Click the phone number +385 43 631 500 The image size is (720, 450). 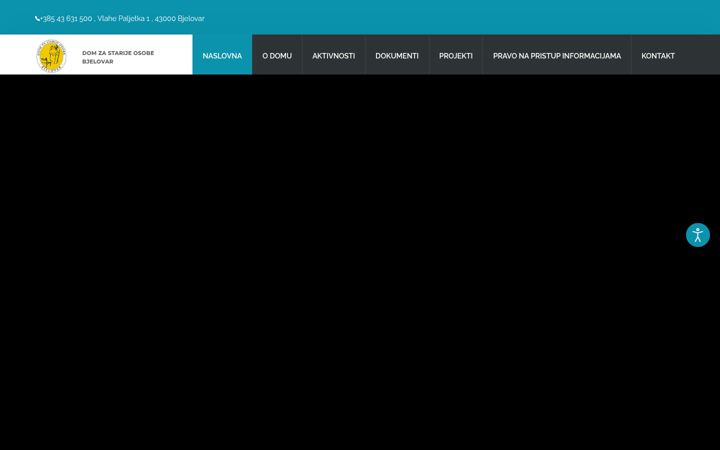coord(66,19)
